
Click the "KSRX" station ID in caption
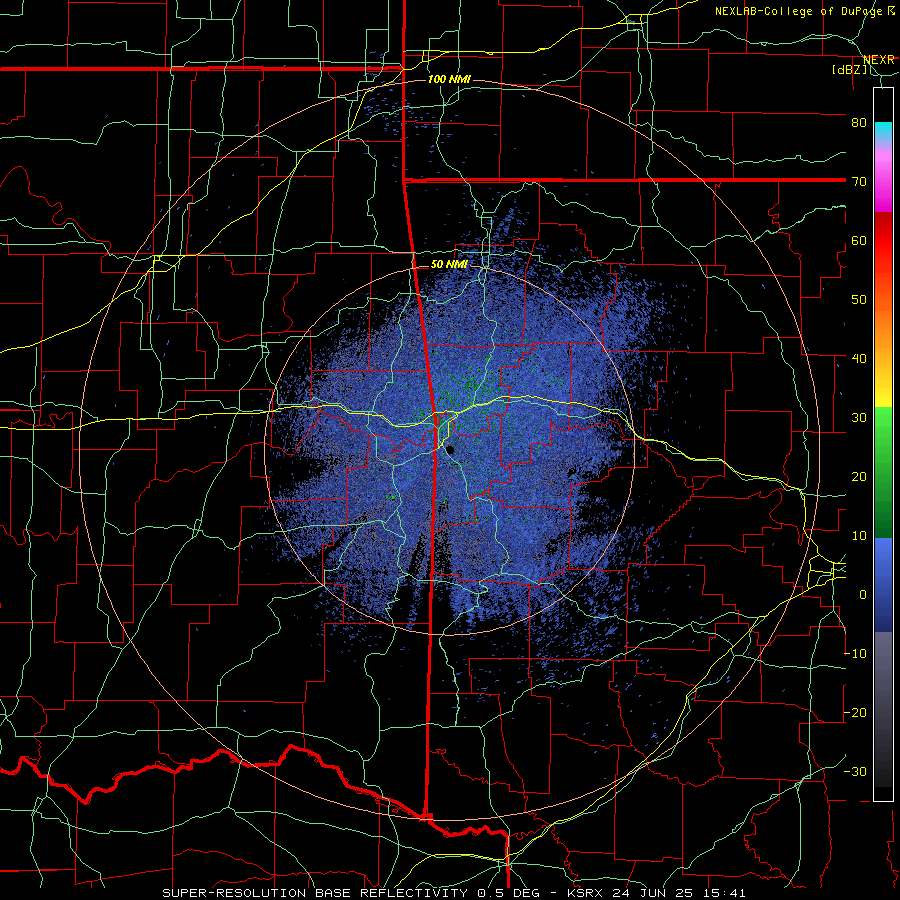(x=584, y=893)
